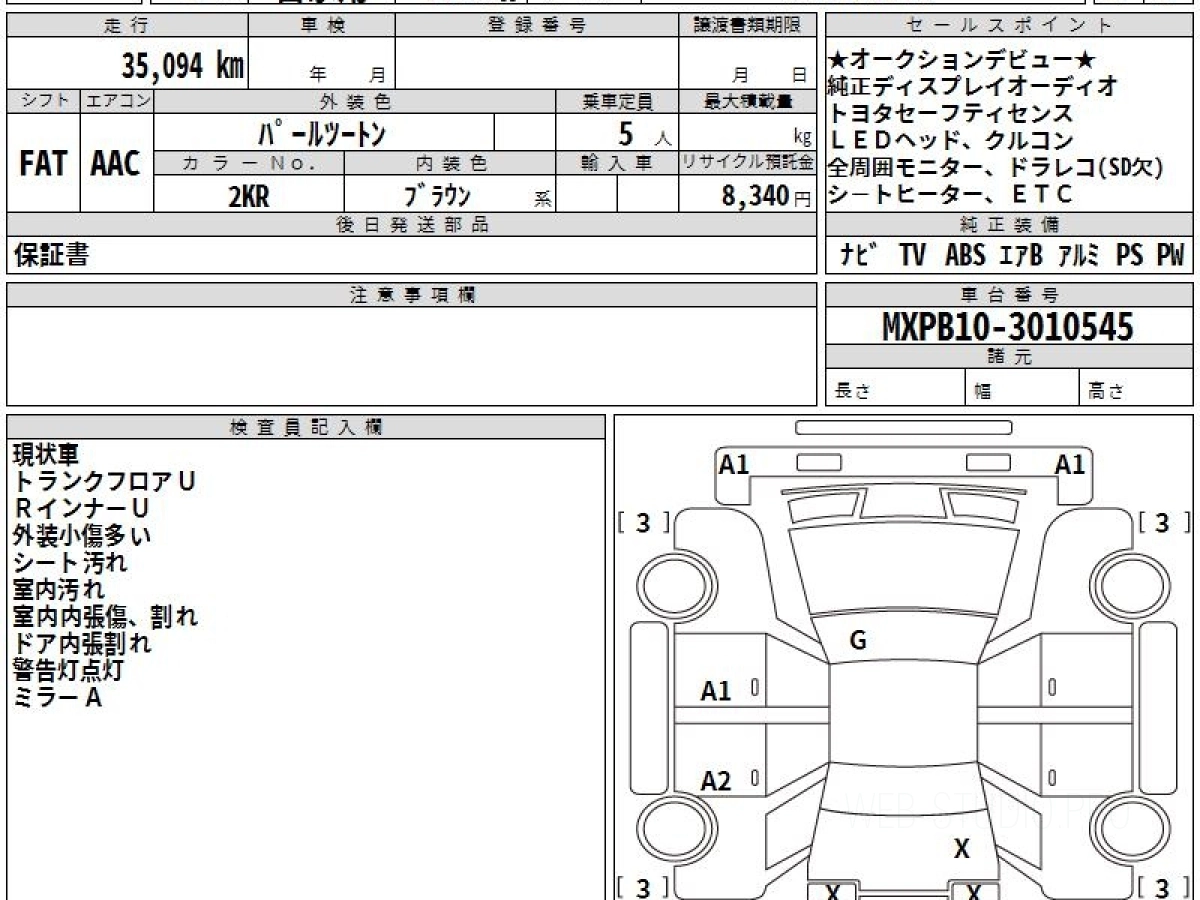Viewport: 1200px width, 900px height.
Task: Select interior color ブラウン
Action: 437,196
